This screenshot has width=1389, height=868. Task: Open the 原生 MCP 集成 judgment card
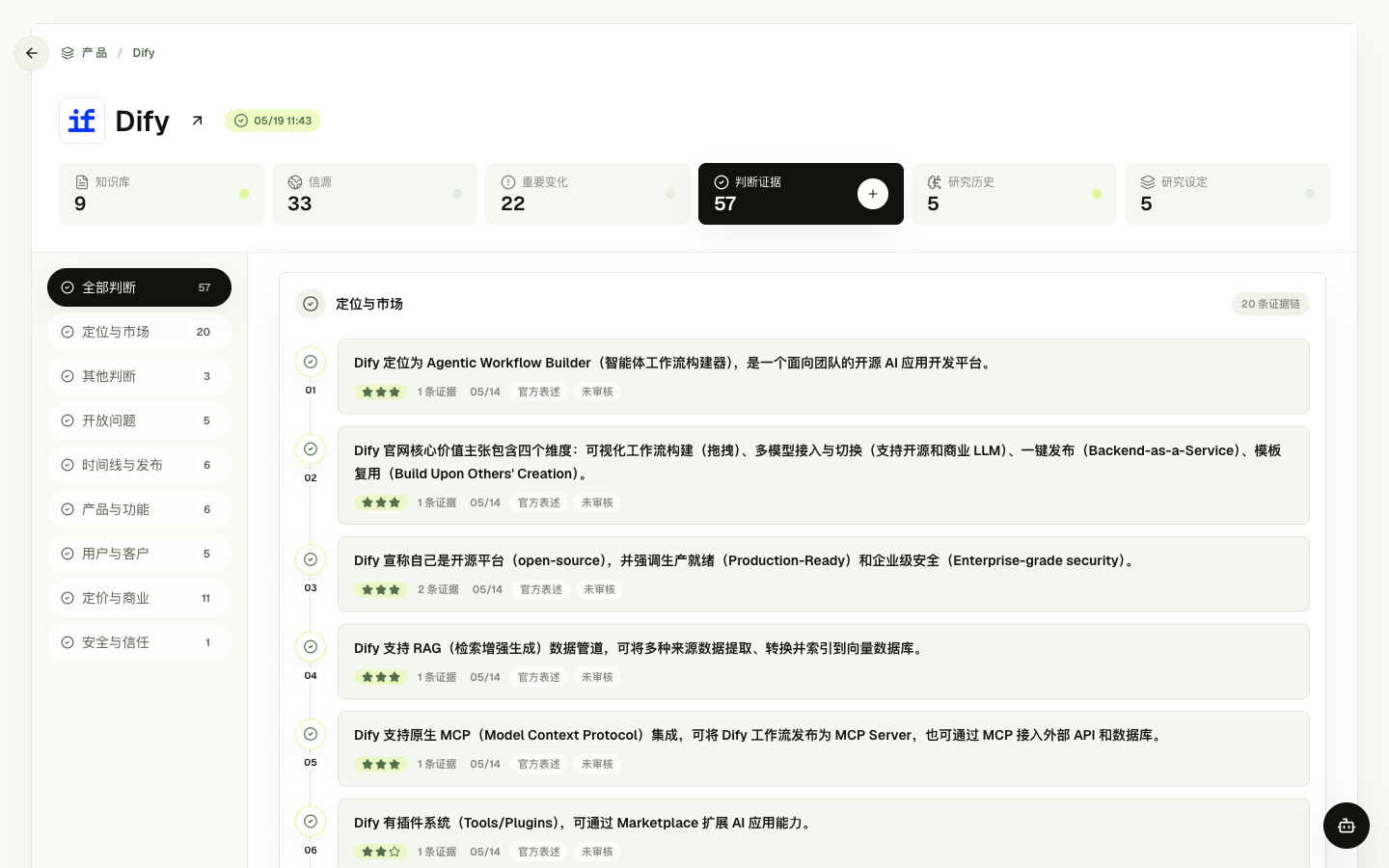point(824,748)
